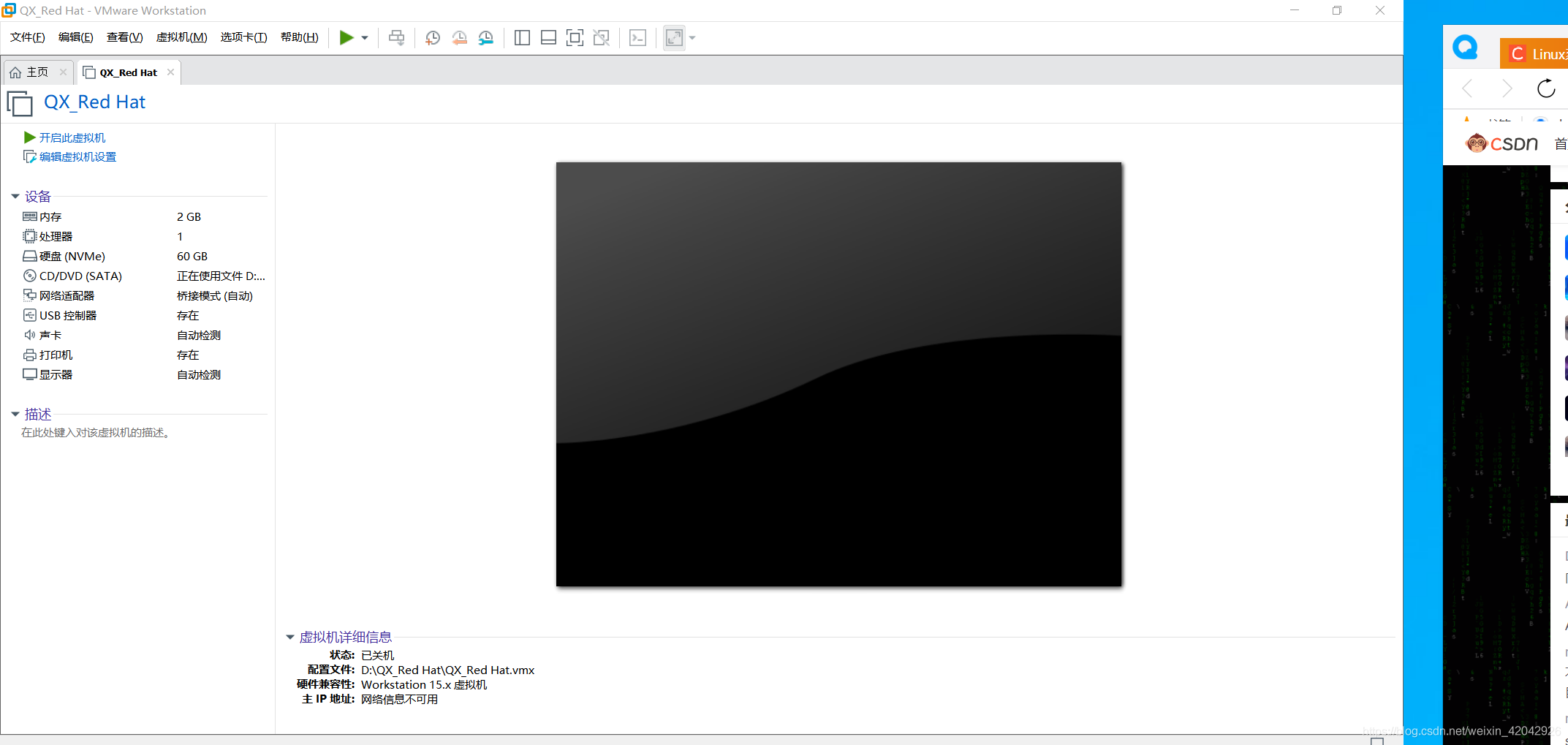Screen dimensions: 1568x745
Task: Click browser window's forward arrow
Action: (x=1507, y=88)
